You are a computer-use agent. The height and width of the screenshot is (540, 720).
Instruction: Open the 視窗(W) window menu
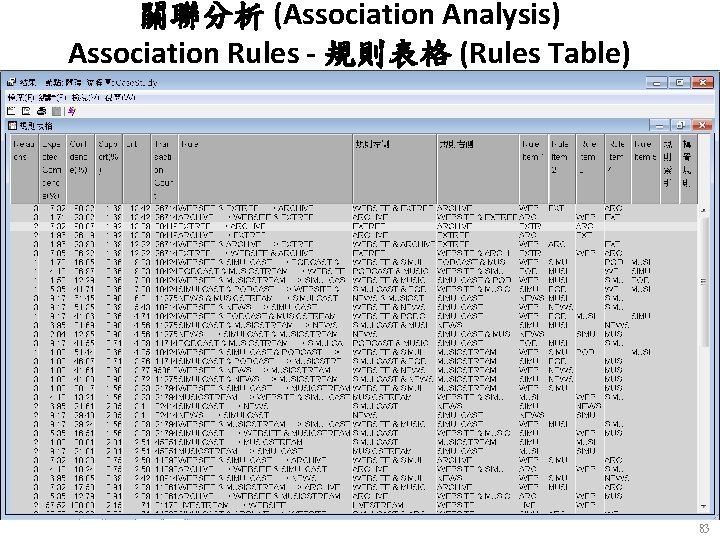(x=120, y=97)
